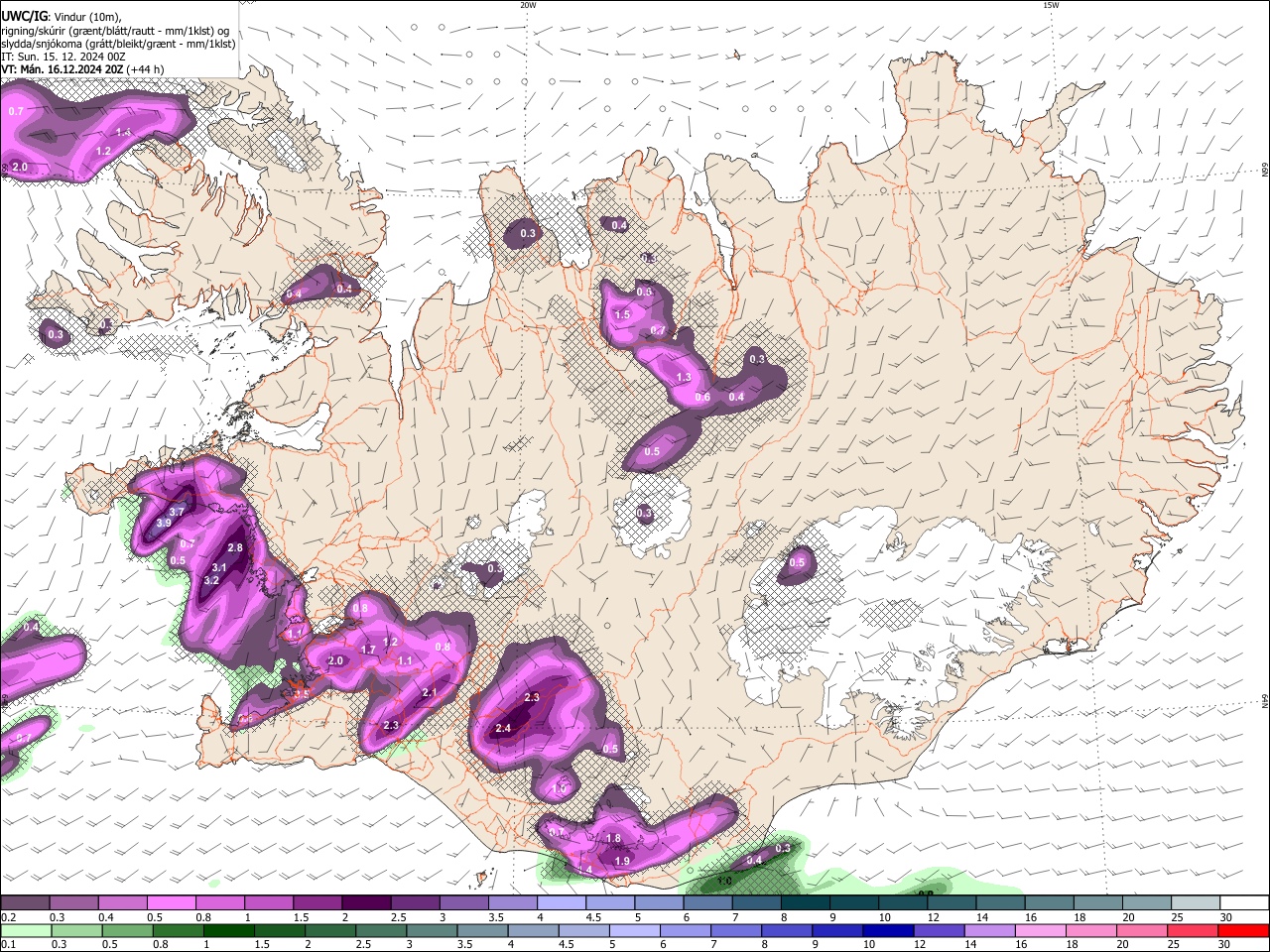
Task: Click the 'VT: Mán. 16.12.2024 20Z' valid time
Action: [x=63, y=69]
